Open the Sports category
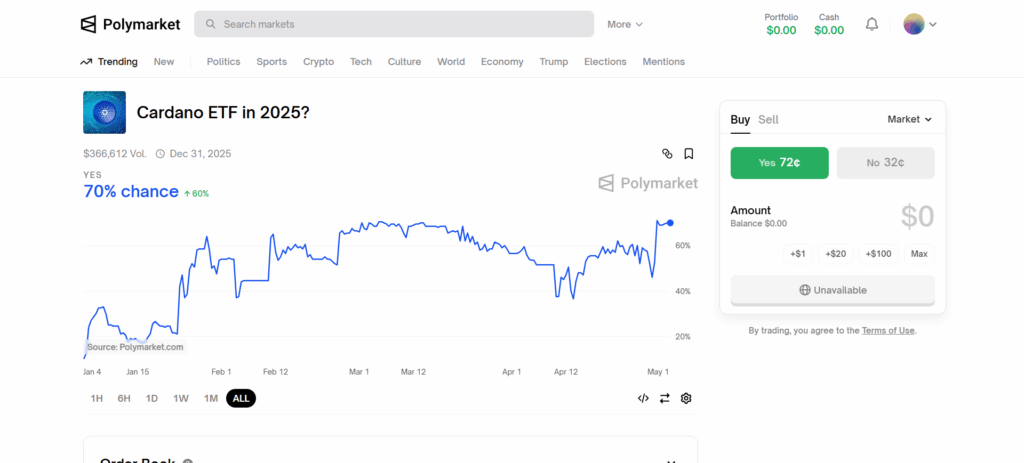 [x=272, y=62]
